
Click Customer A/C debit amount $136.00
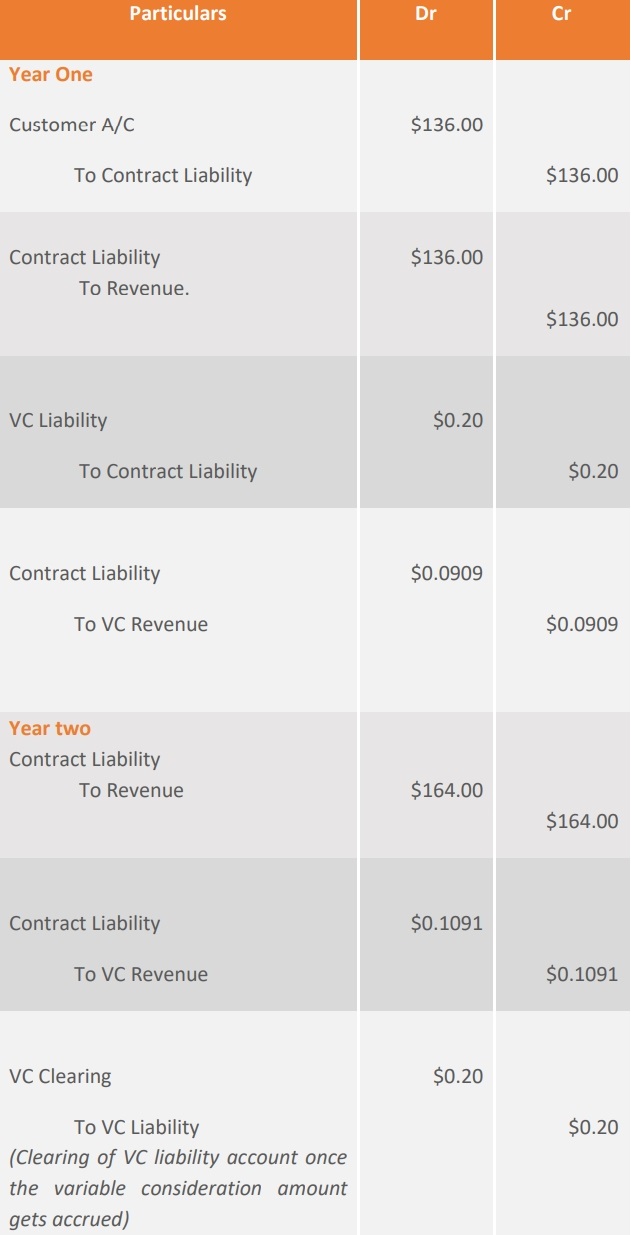coord(446,125)
